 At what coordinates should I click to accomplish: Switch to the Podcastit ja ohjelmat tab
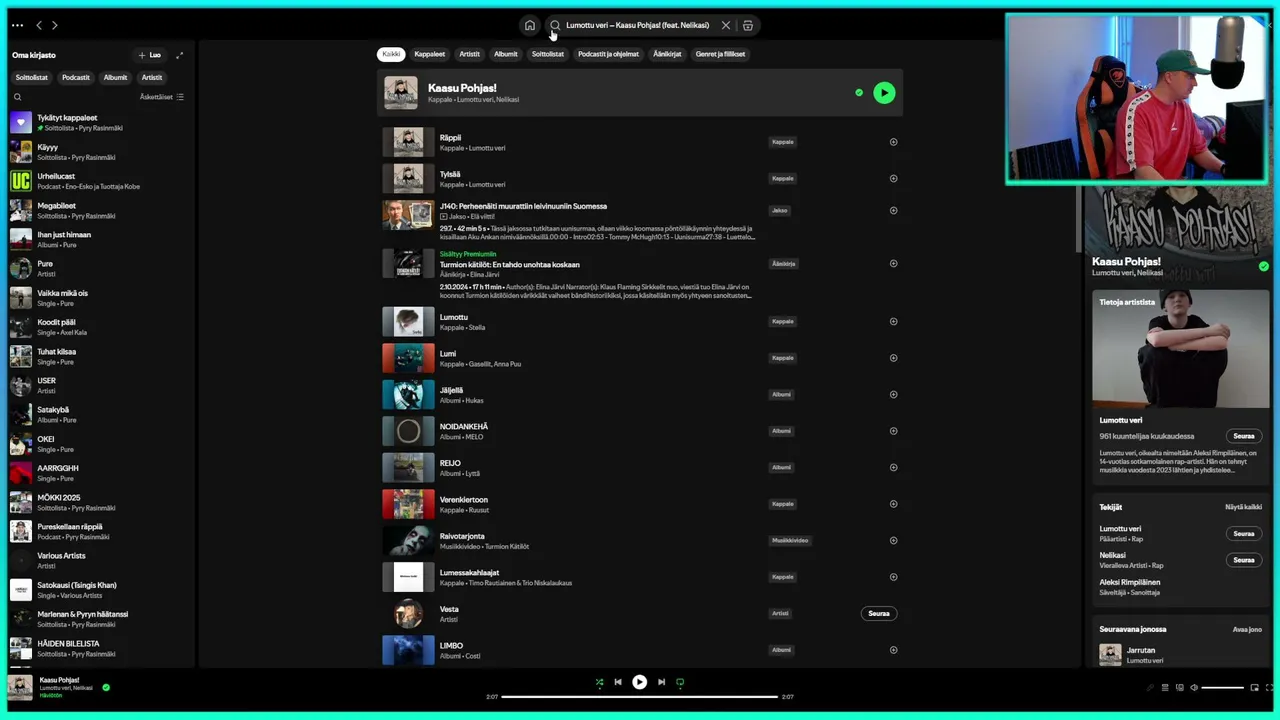tap(608, 54)
